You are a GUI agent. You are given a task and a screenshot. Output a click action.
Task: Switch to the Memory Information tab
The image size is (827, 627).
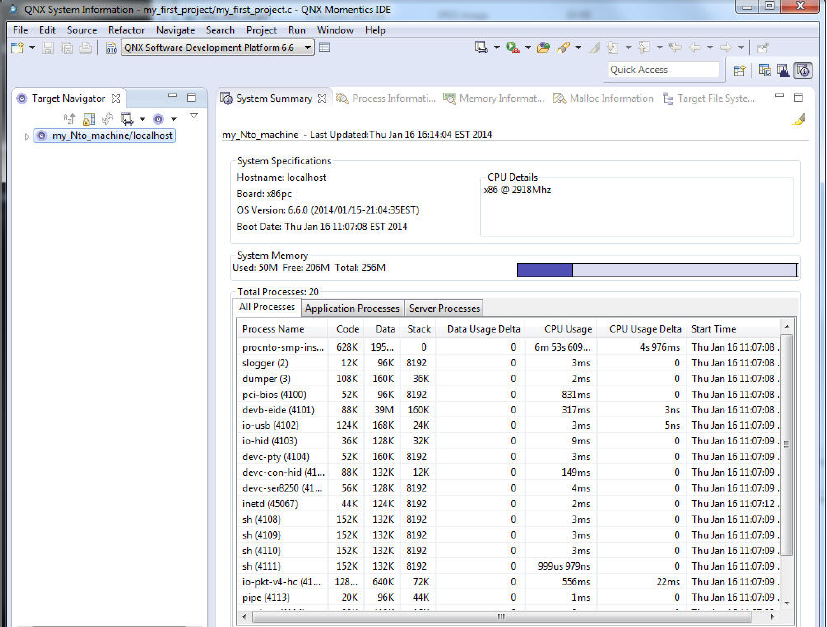pyautogui.click(x=494, y=99)
